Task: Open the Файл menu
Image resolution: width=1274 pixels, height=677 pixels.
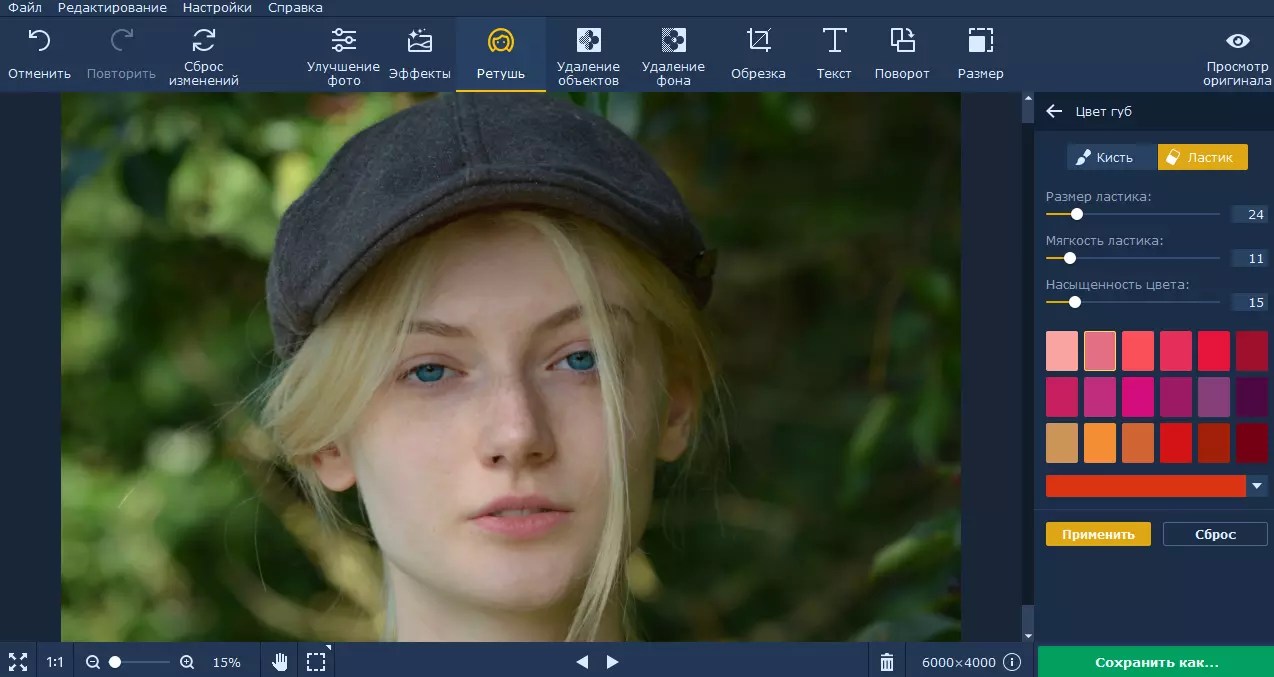Action: coord(25,8)
